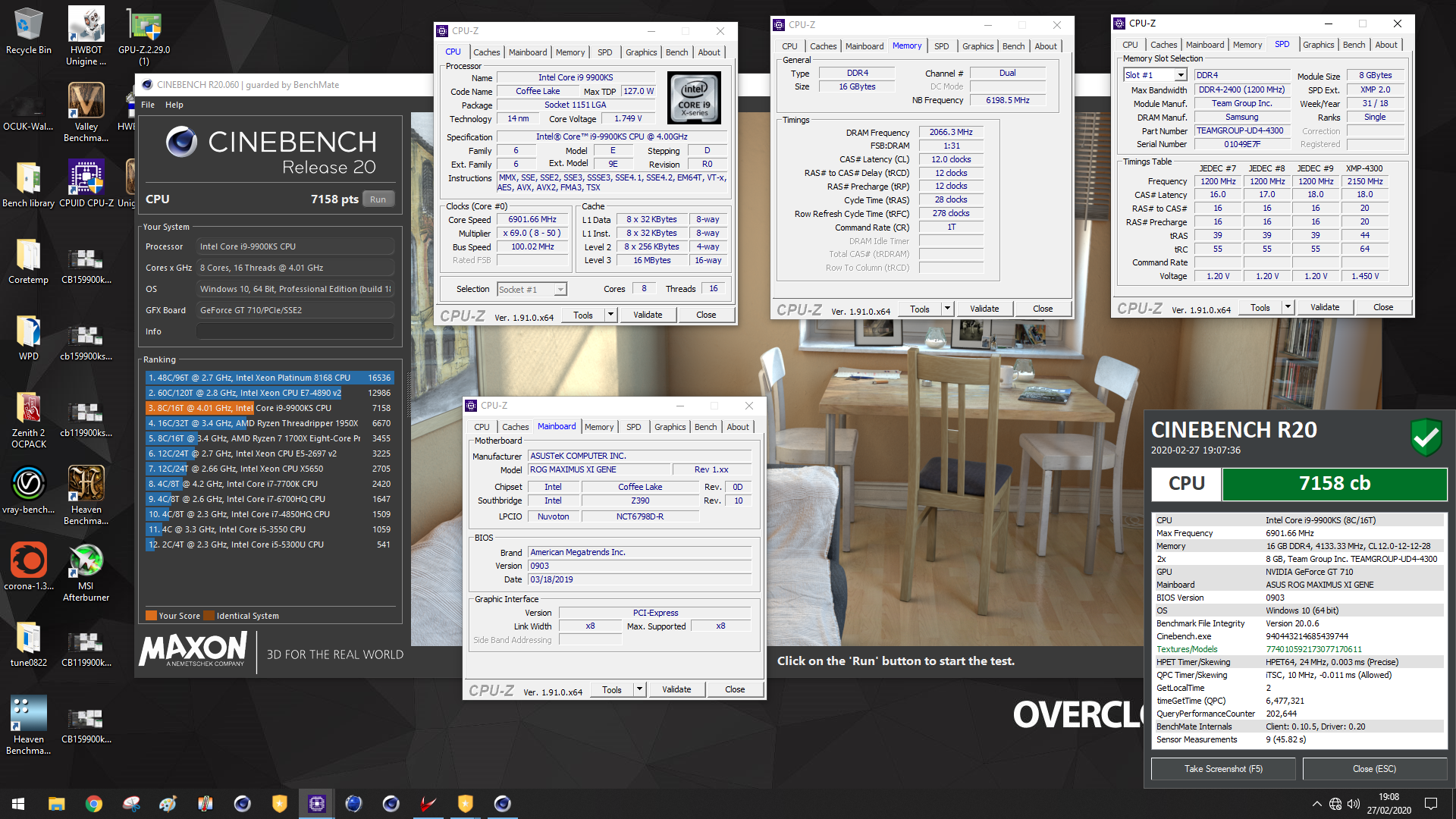Select Xeon Platinum 8168 ranking row
This screenshot has width=1456, height=819.
[x=269, y=378]
